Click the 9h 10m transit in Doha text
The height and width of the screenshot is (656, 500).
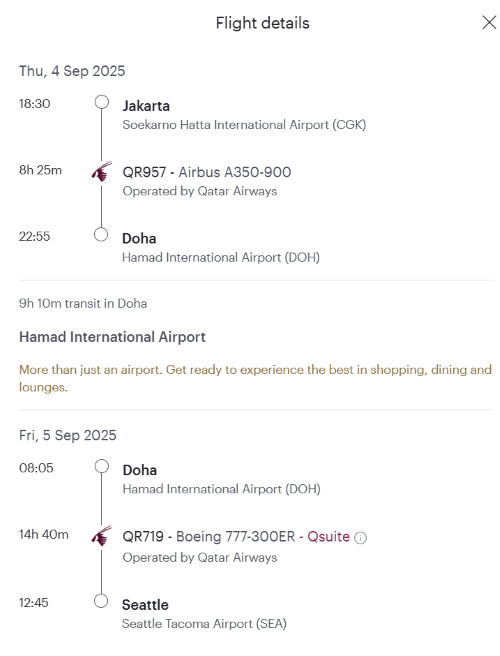tap(83, 303)
